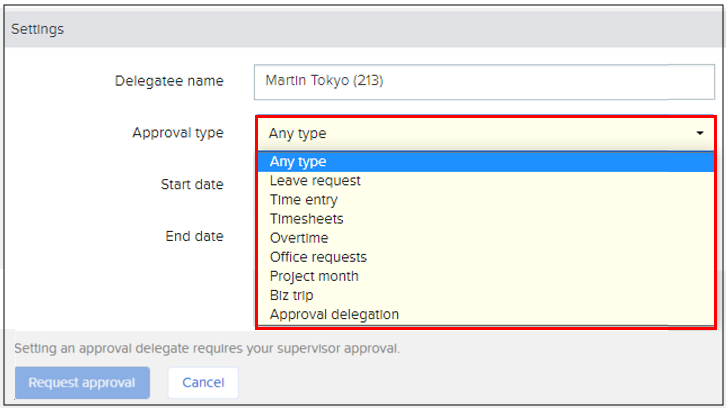Click the 'Start date' label

192,184
